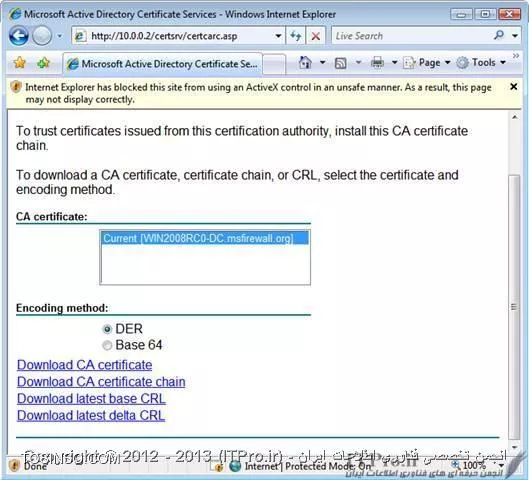Stop loading with the red X icon
The width and height of the screenshot is (529, 480).
click(315, 36)
